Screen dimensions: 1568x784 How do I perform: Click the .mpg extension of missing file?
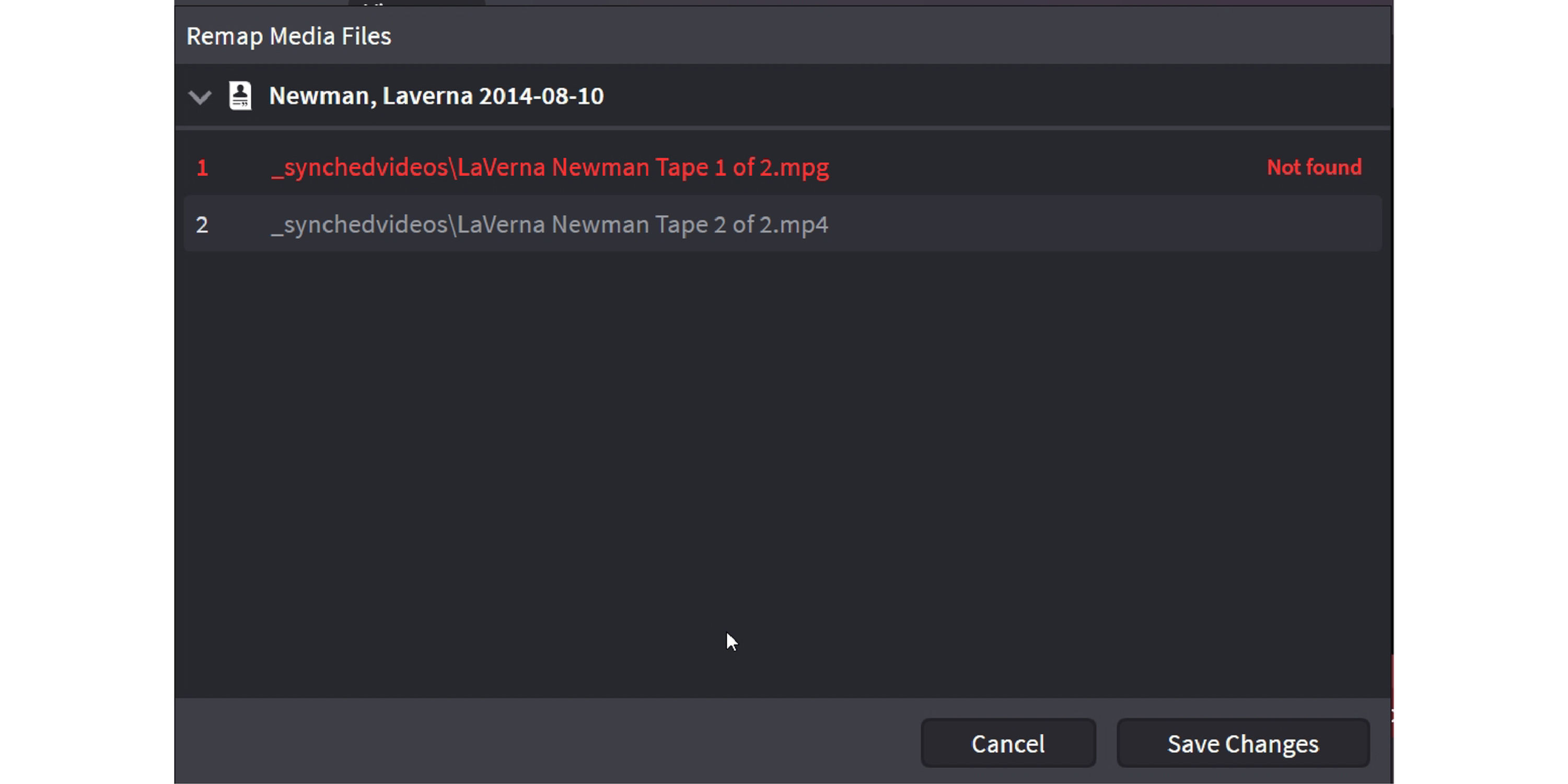[x=802, y=167]
